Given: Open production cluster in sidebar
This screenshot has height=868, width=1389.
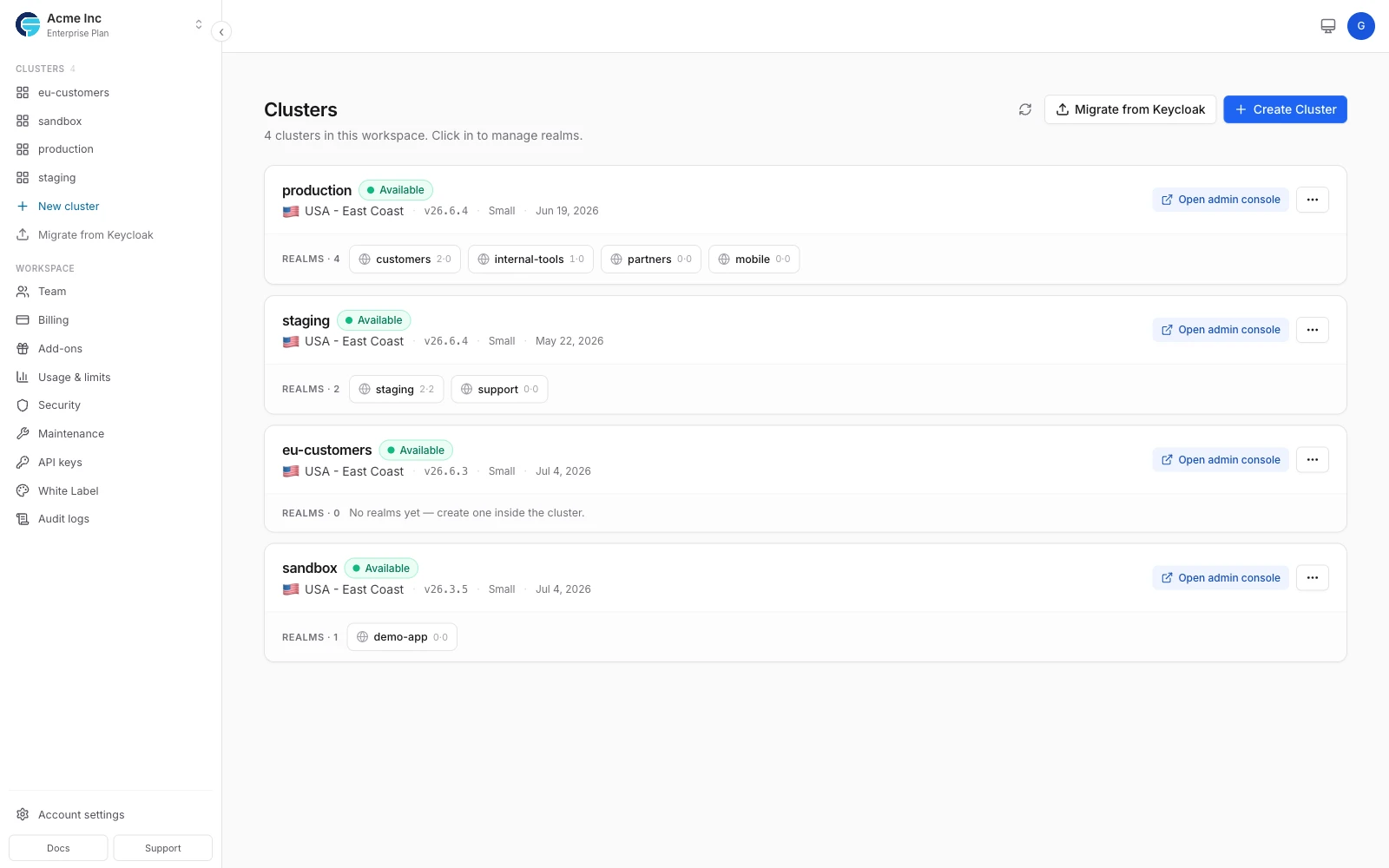Looking at the screenshot, I should (111, 149).
